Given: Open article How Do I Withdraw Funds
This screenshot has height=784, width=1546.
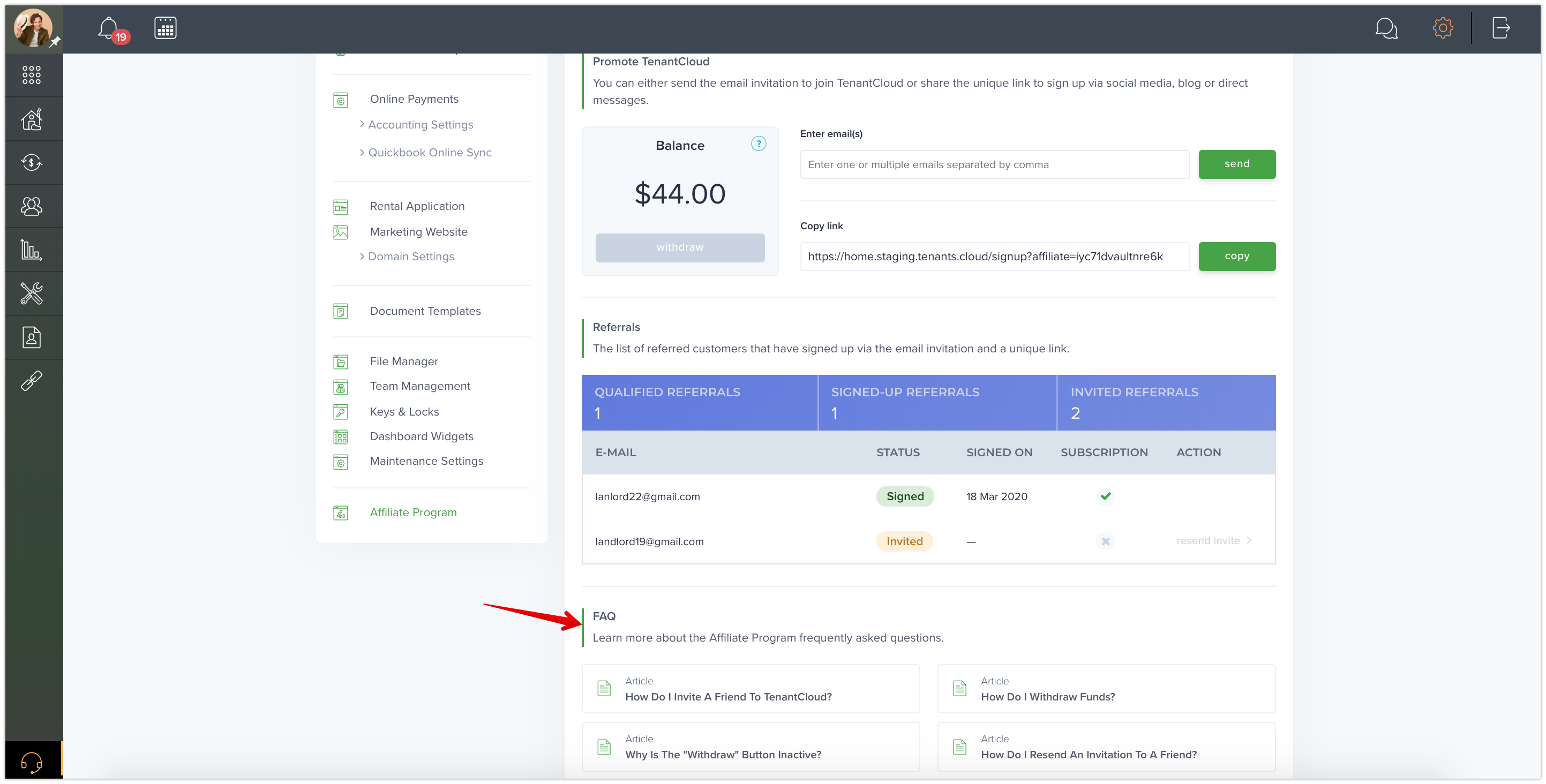Looking at the screenshot, I should [1106, 689].
